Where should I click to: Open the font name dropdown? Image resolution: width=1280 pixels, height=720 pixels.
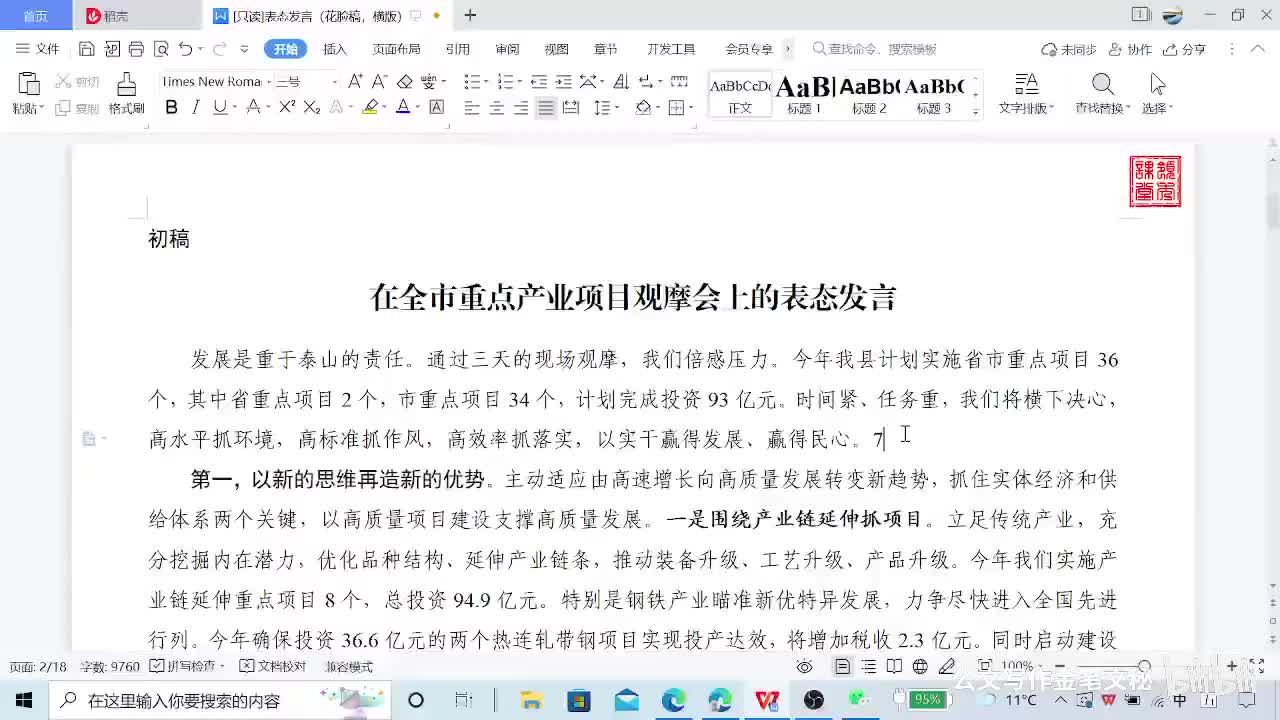point(269,82)
